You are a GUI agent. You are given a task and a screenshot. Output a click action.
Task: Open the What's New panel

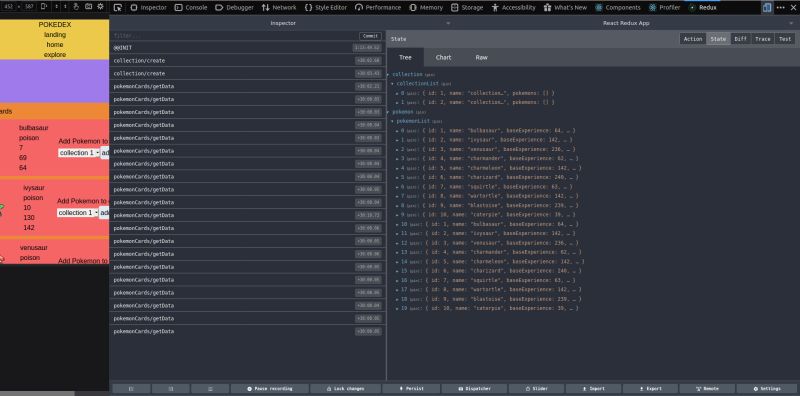click(x=565, y=8)
